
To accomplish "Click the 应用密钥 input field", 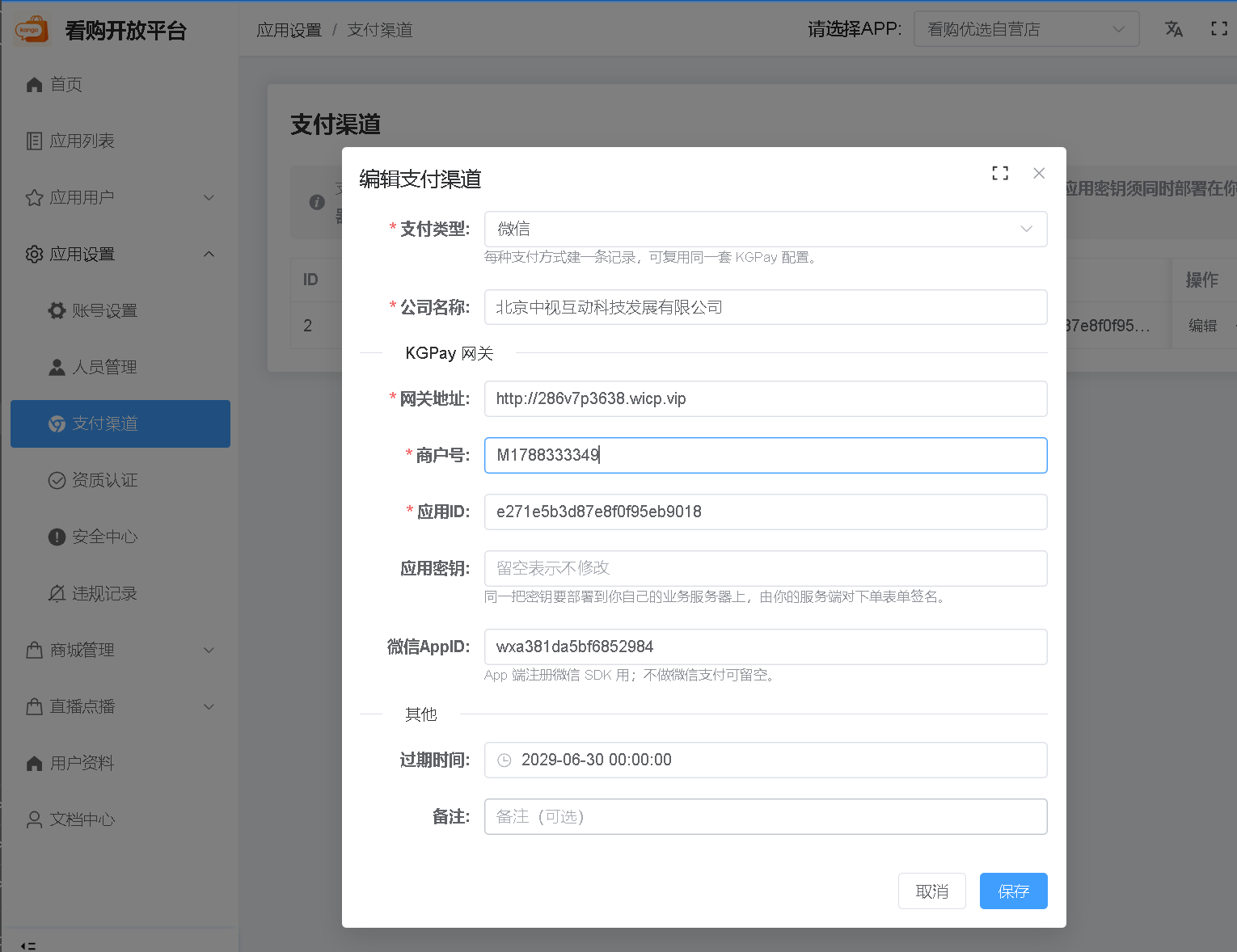I will pyautogui.click(x=766, y=568).
